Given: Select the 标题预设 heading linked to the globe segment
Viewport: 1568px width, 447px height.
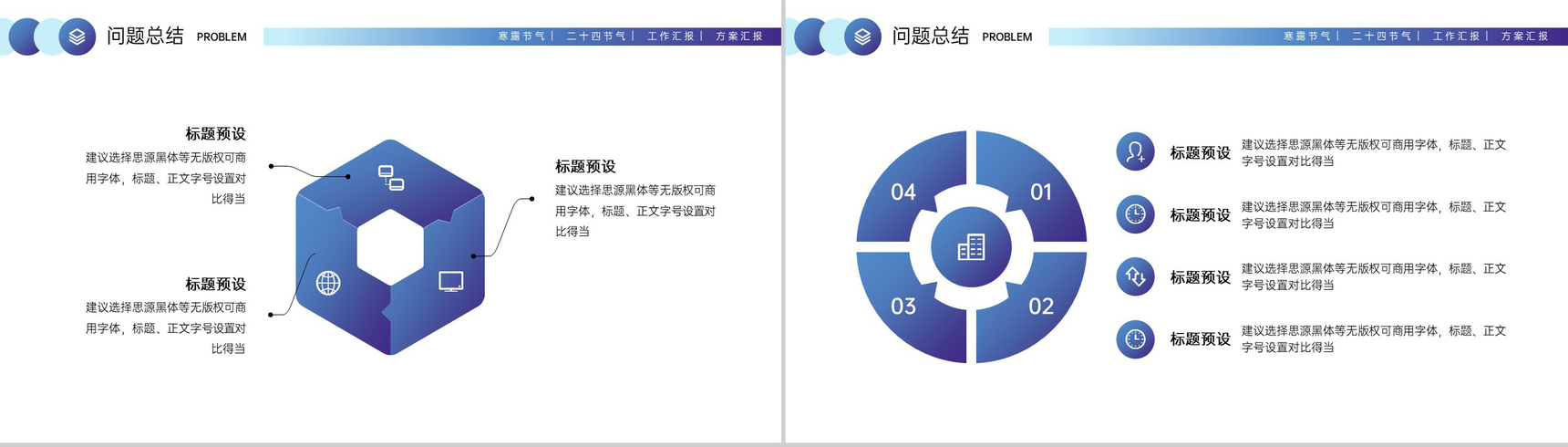Looking at the screenshot, I should click(x=216, y=284).
